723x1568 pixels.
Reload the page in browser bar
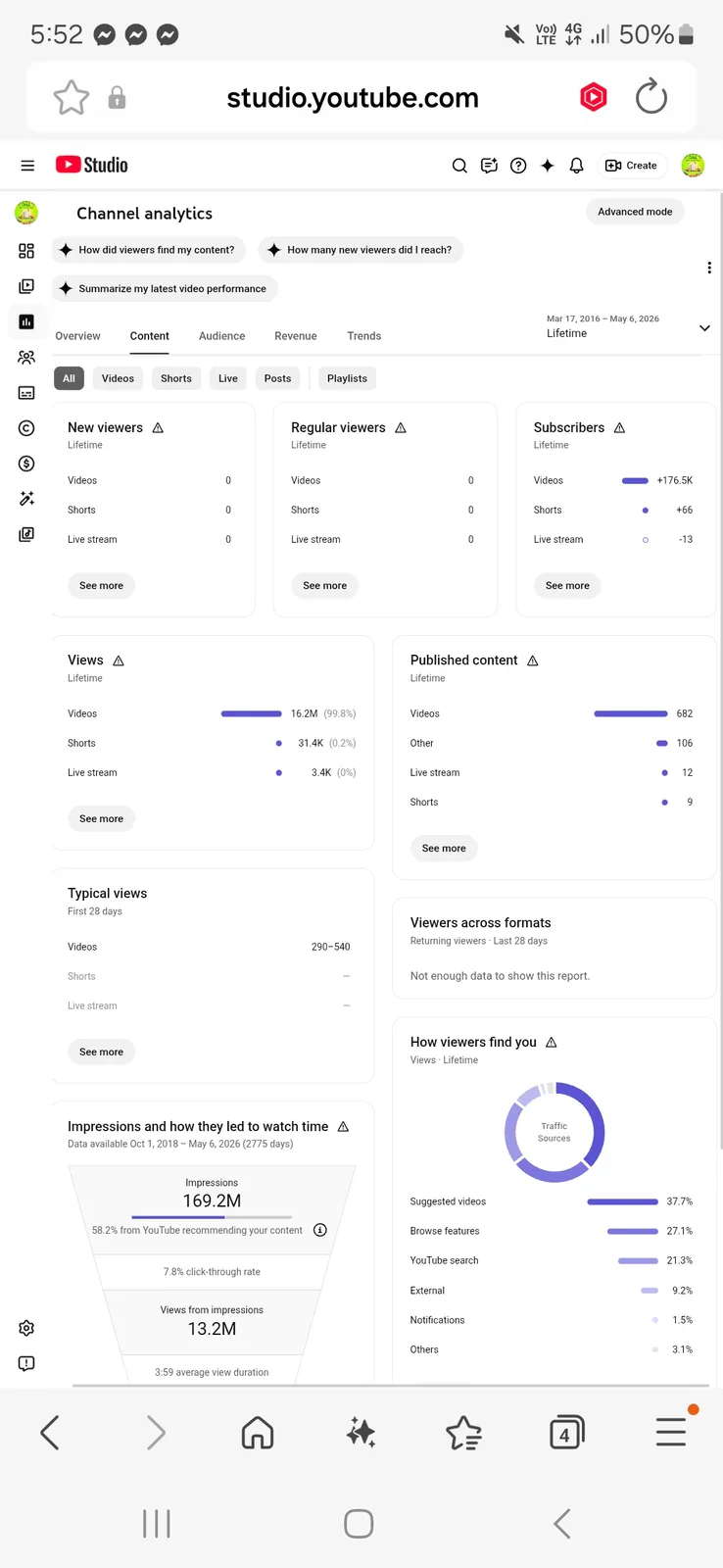pyautogui.click(x=651, y=97)
